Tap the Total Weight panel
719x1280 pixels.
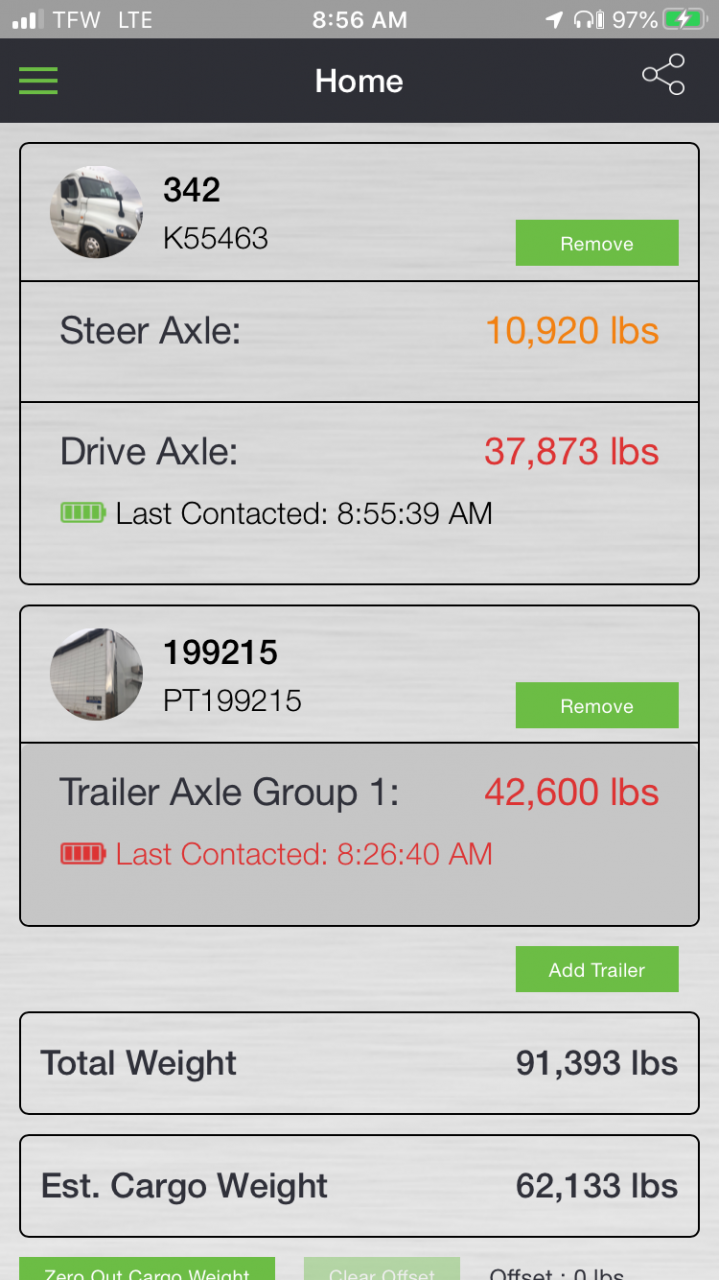pyautogui.click(x=359, y=1063)
